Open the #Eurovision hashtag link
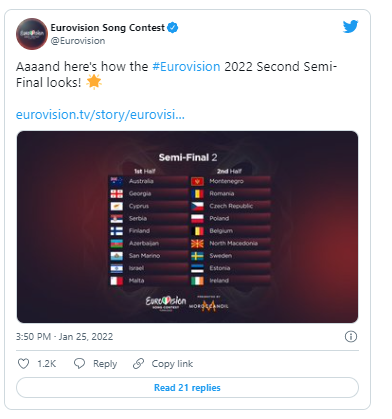 point(186,66)
